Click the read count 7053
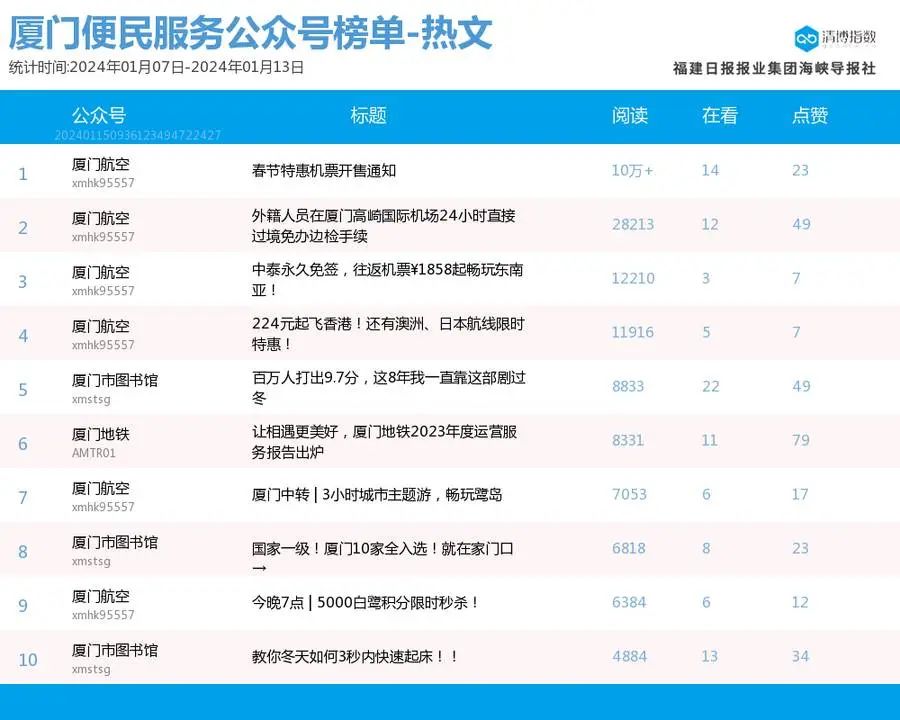 (629, 494)
